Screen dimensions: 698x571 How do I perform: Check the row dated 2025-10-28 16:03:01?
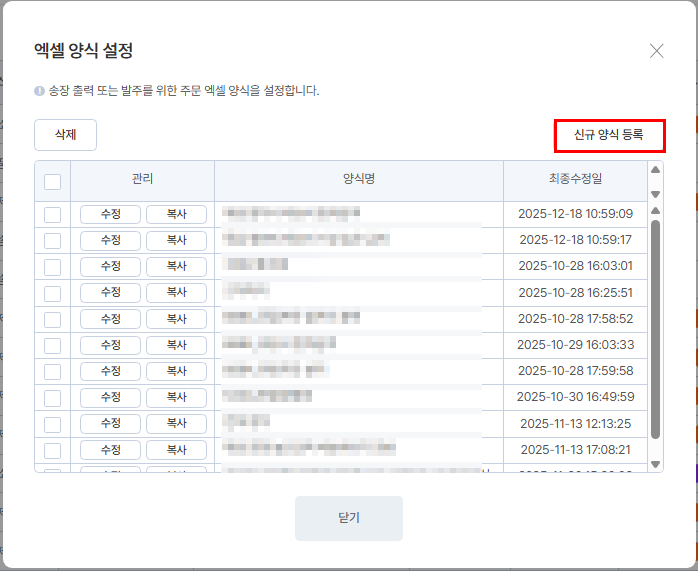pos(53,267)
